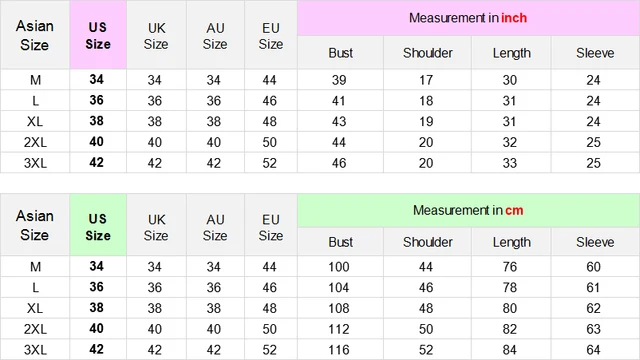Click Sleeve value 64 in cm table
Screen dimensions: 640x360
[593, 350]
